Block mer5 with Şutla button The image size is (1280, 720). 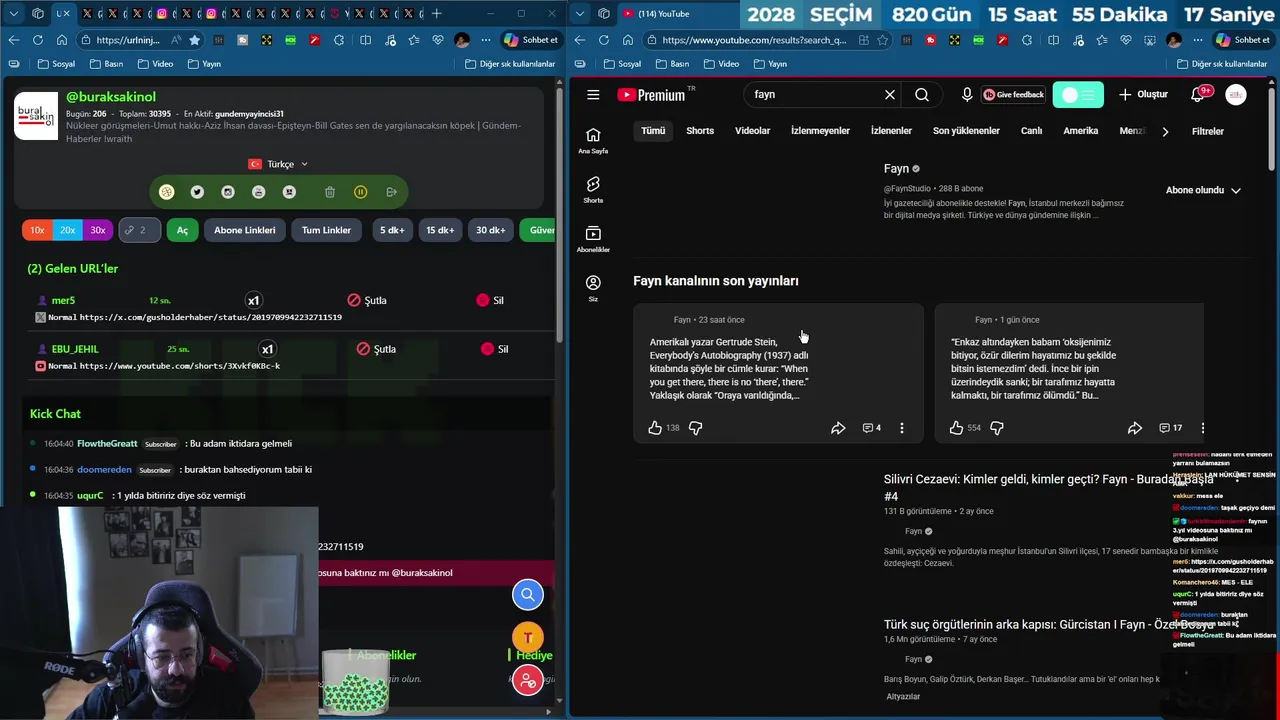pyautogui.click(x=367, y=300)
